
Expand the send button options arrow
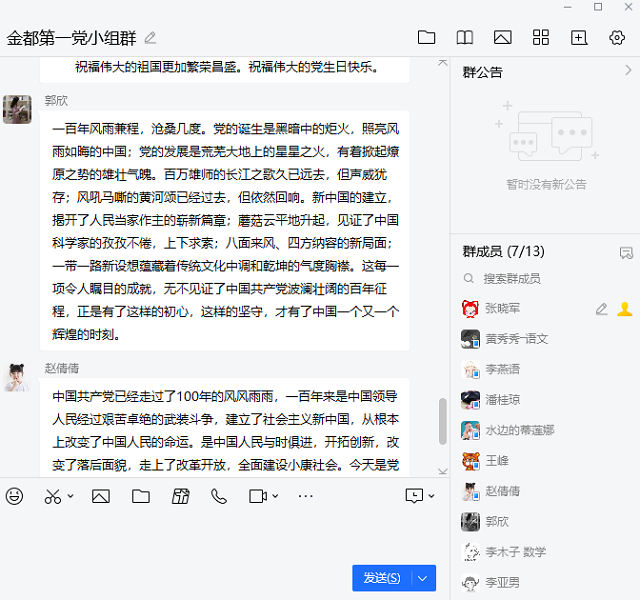(424, 578)
